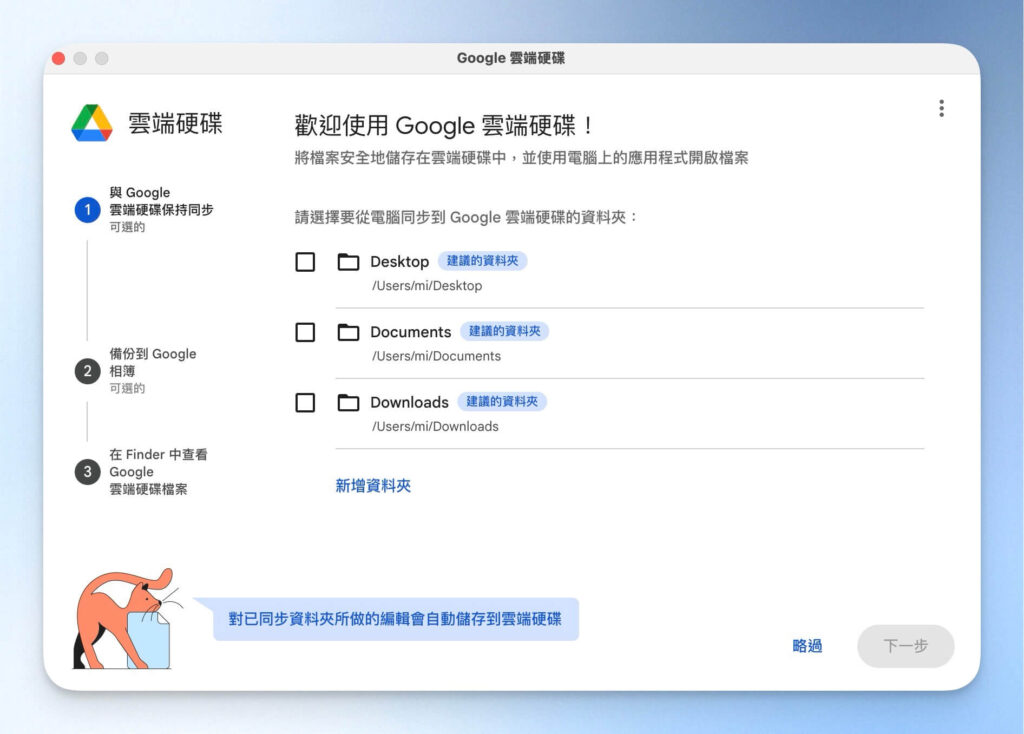This screenshot has height=734, width=1024.
Task: Select step 3 circle icon
Action: click(x=88, y=471)
